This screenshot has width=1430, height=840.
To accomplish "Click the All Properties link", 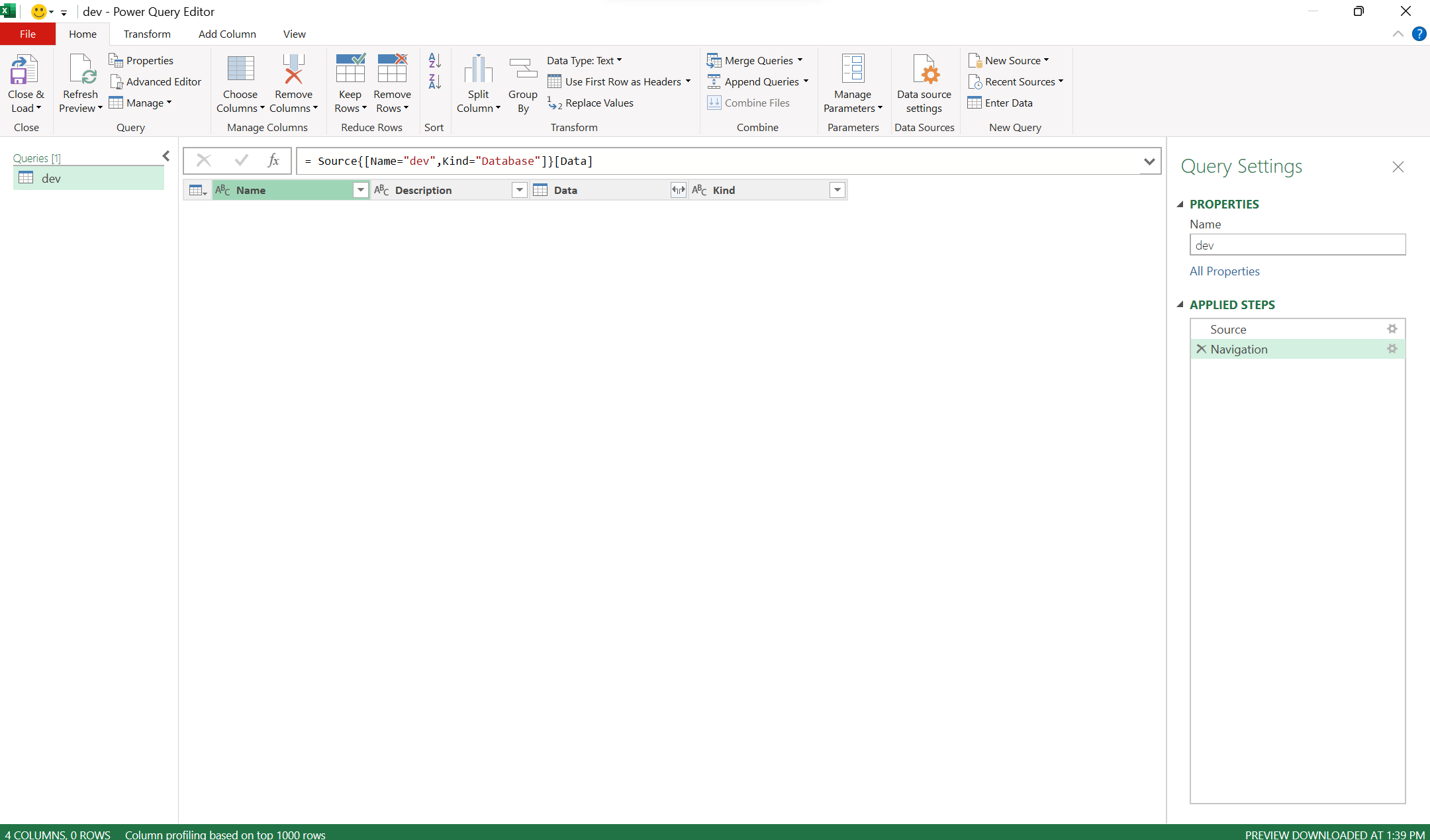I will pyautogui.click(x=1224, y=271).
